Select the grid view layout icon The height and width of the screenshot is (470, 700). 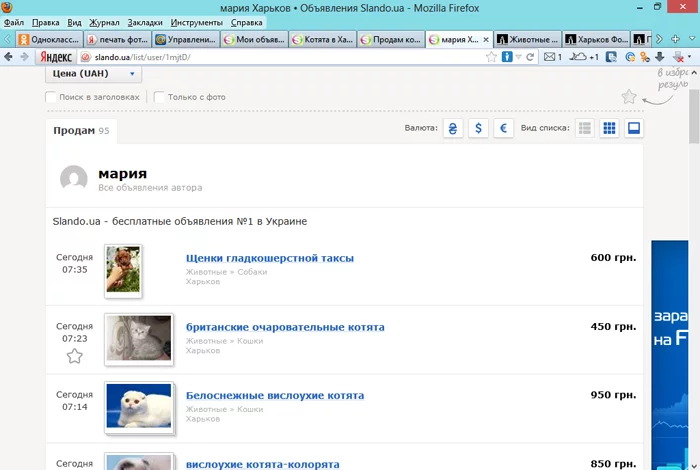point(609,128)
